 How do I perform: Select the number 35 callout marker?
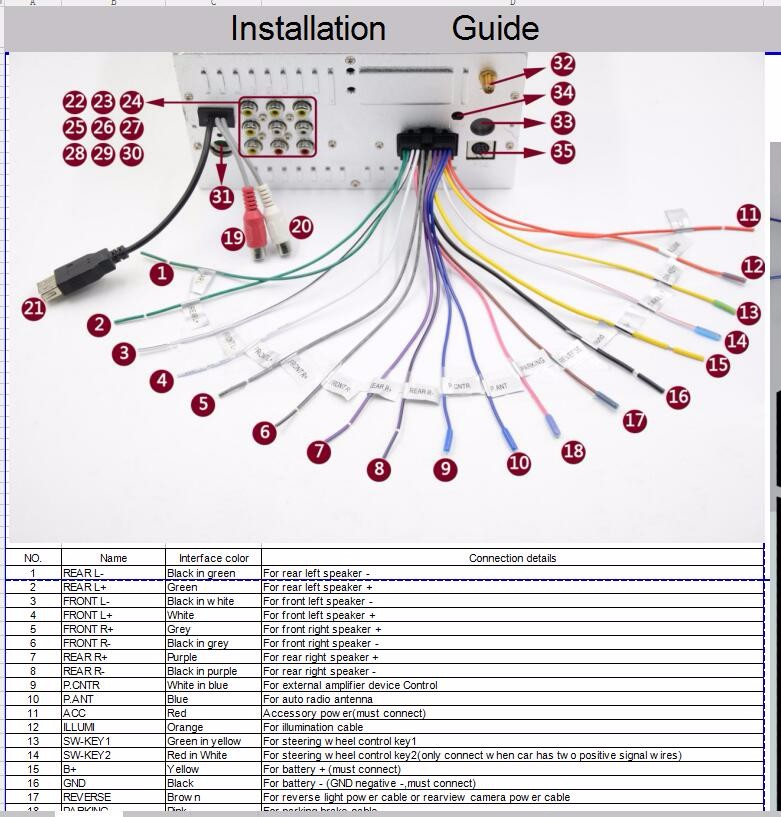coord(563,152)
